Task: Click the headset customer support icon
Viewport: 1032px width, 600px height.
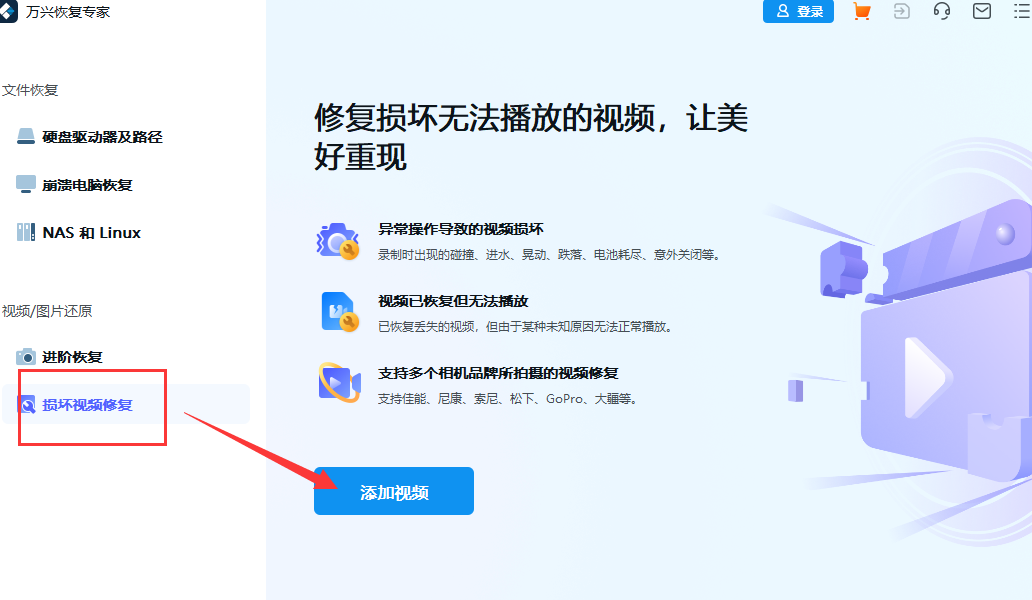Action: [x=941, y=12]
